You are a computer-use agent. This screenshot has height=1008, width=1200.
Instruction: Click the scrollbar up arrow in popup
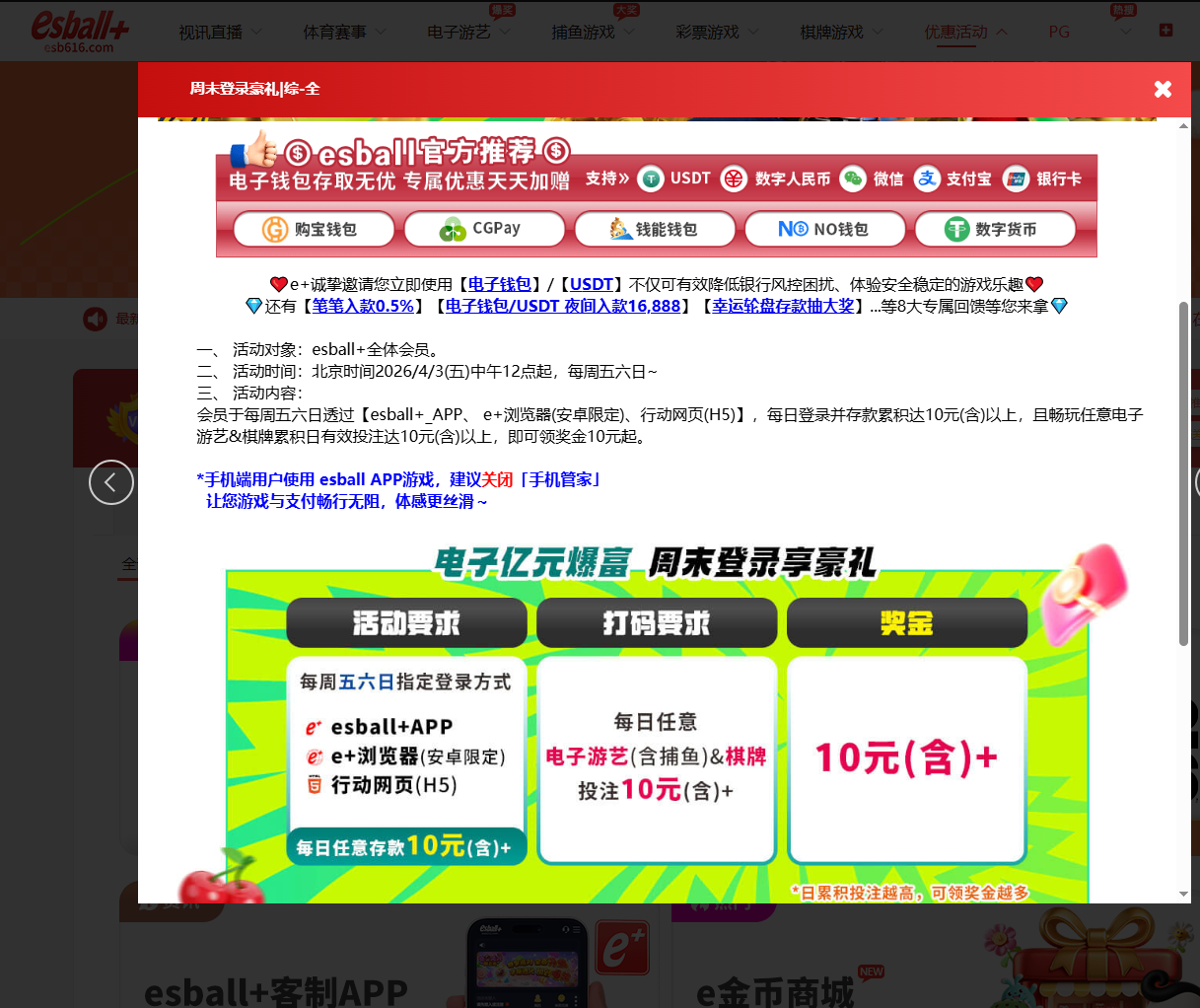[1183, 125]
